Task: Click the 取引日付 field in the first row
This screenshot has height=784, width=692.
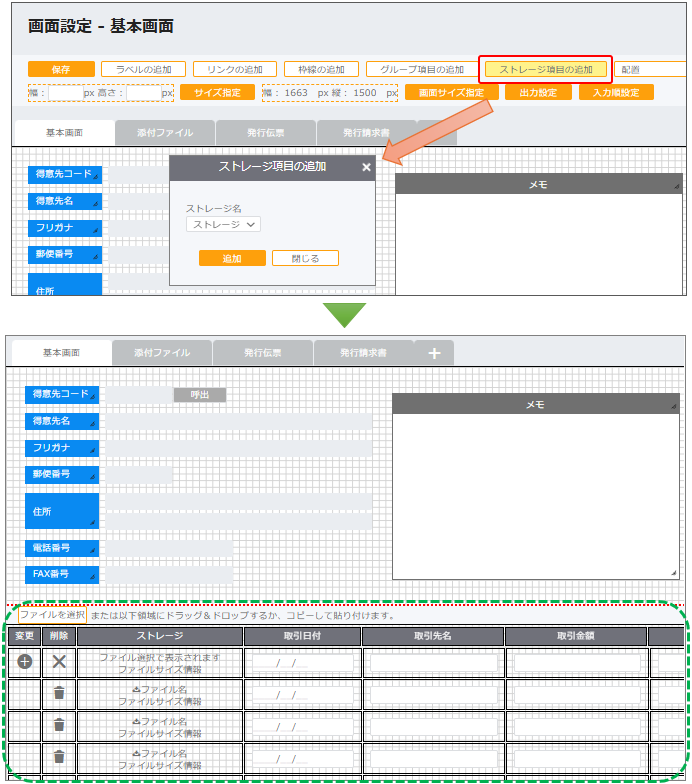Action: pyautogui.click(x=302, y=662)
